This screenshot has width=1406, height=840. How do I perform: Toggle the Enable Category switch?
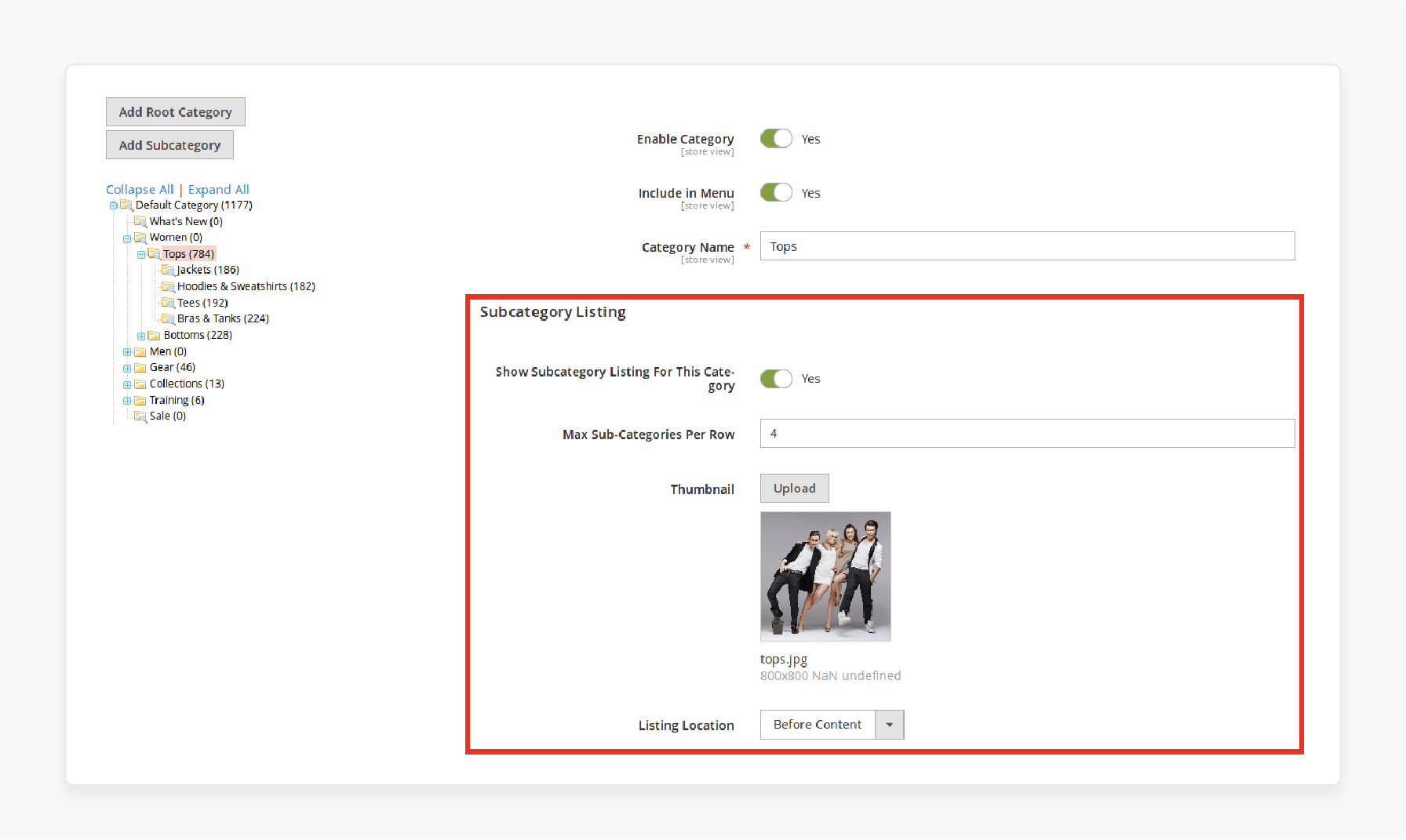click(x=776, y=139)
